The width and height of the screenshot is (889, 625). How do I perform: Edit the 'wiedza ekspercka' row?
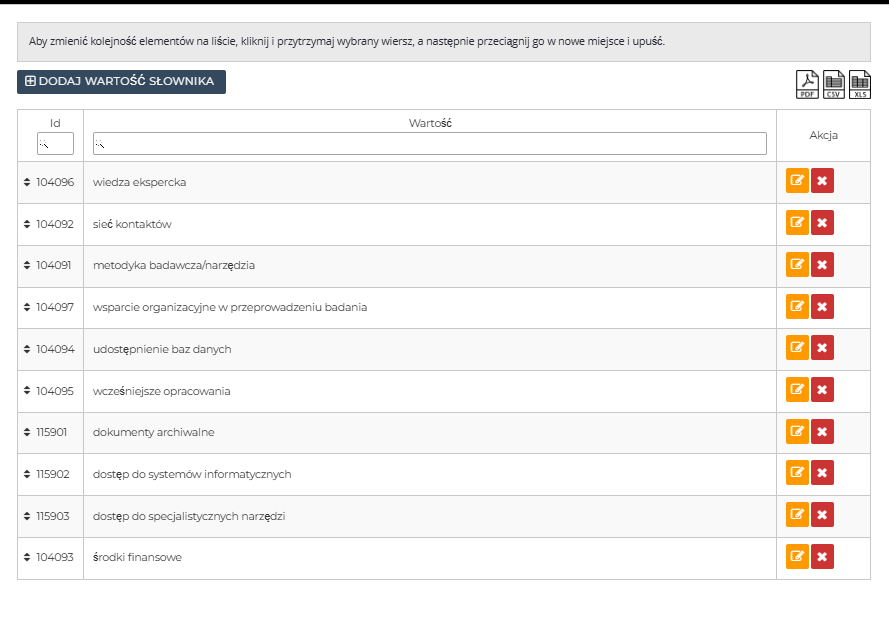(x=797, y=181)
